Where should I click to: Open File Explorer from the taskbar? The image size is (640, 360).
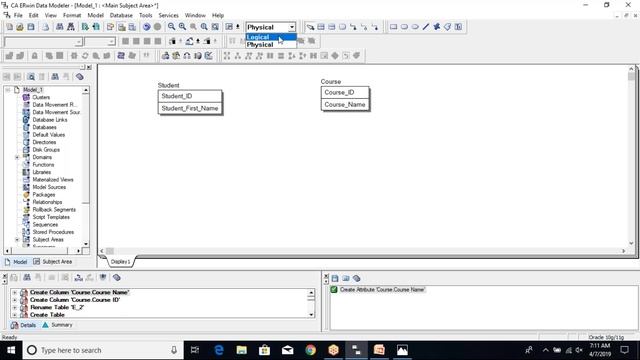[x=242, y=350]
